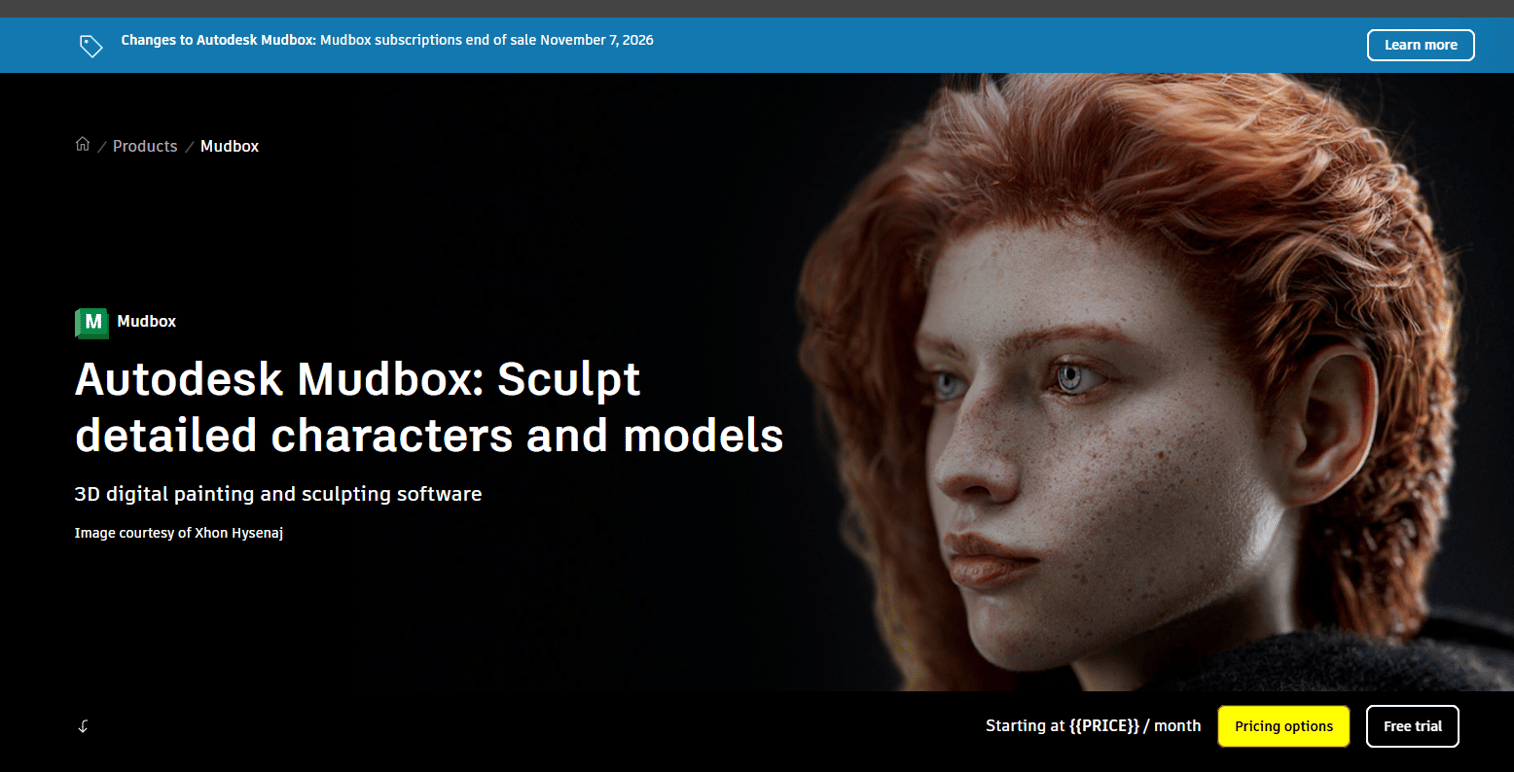Screen dimensions: 1514x772
Task: Click the Mudbox label beside the logo
Action: (x=146, y=322)
